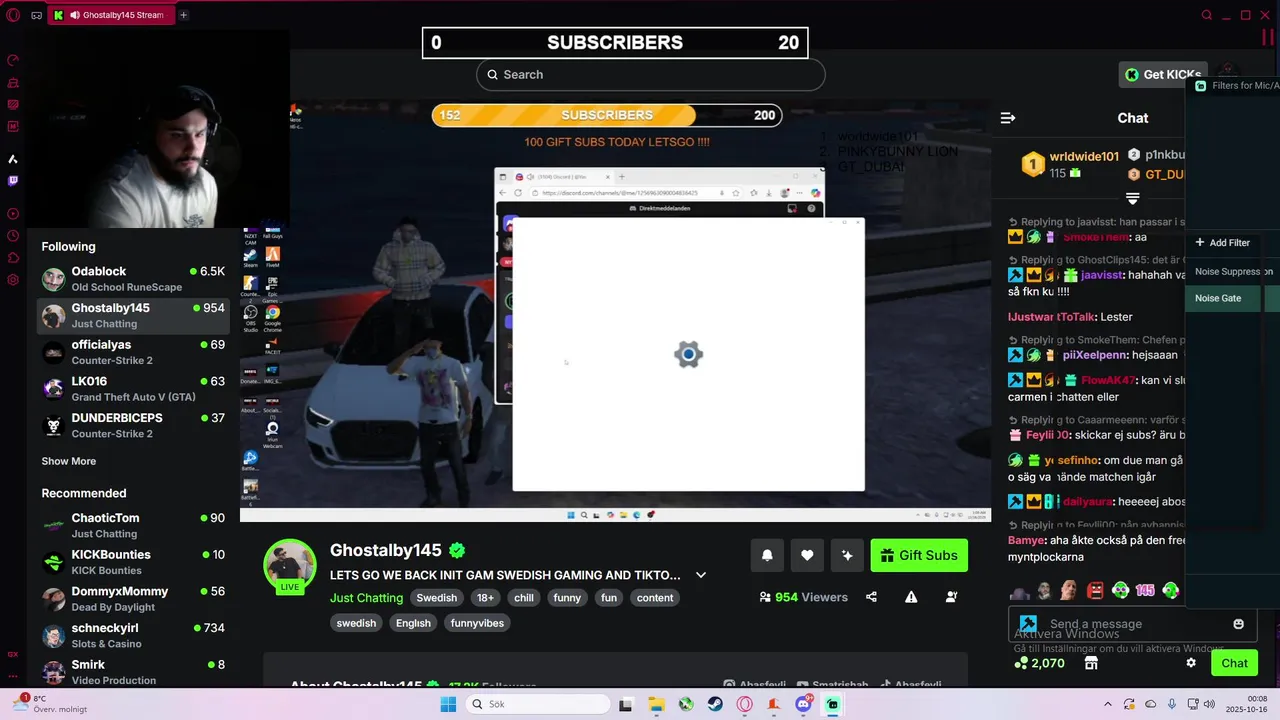
Task: Open KICKBounties recommended channel
Action: 134,562
